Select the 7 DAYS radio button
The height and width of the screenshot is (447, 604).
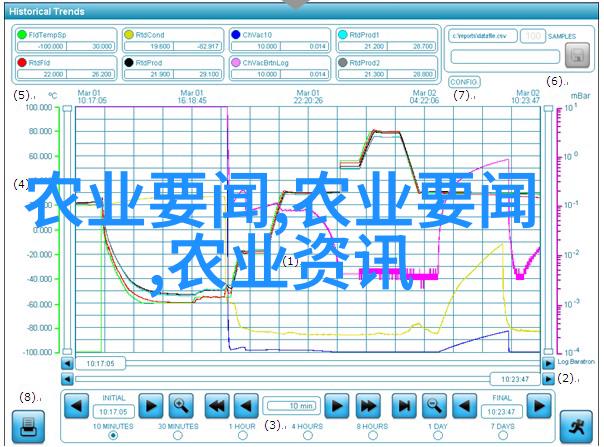503,435
